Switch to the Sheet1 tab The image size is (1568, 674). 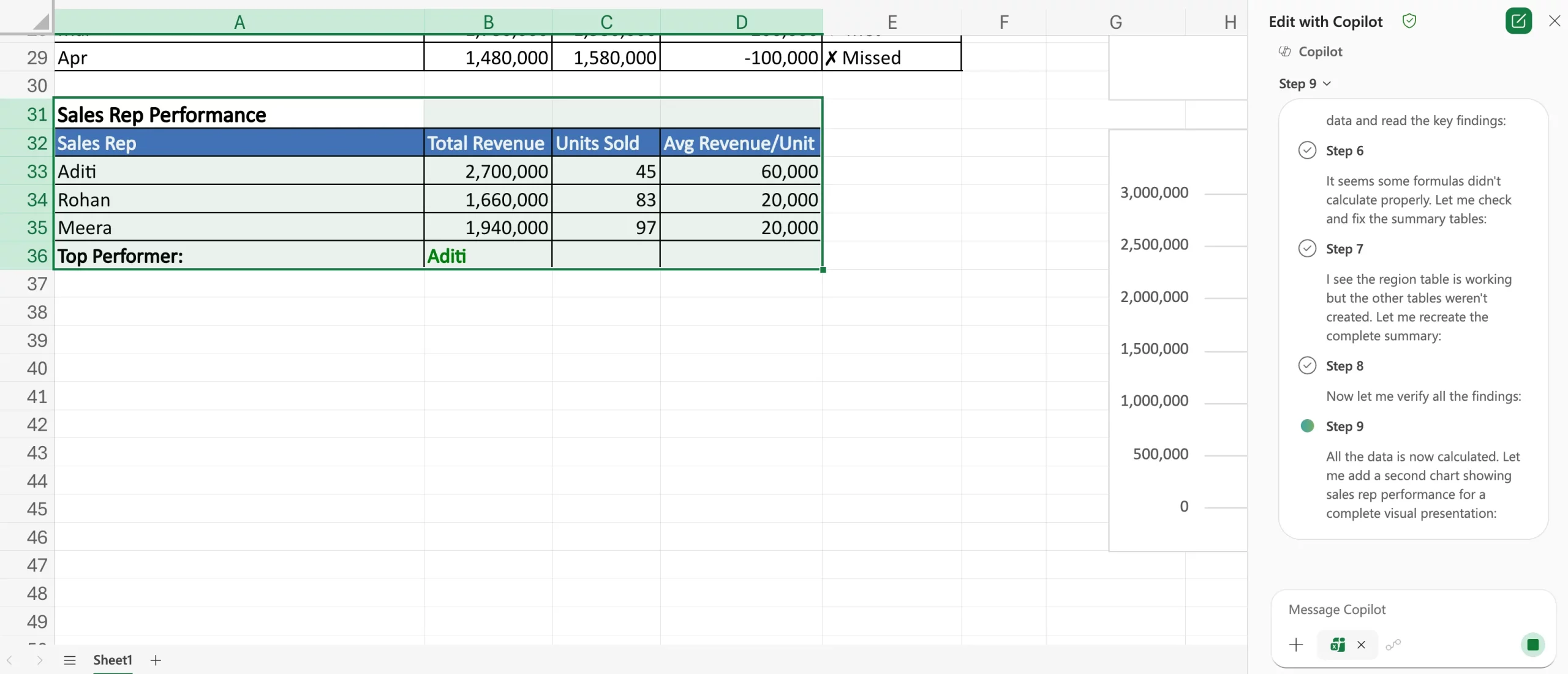pos(113,660)
